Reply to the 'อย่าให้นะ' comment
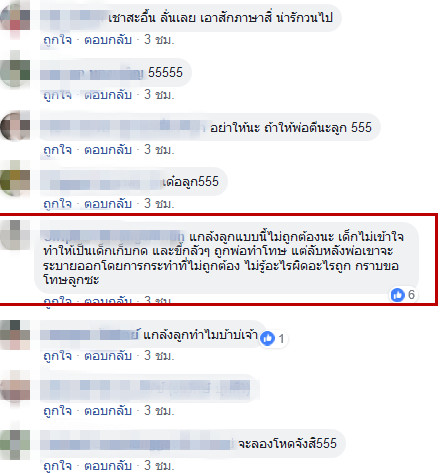Viewport: 440px width, 473px height. (108, 150)
